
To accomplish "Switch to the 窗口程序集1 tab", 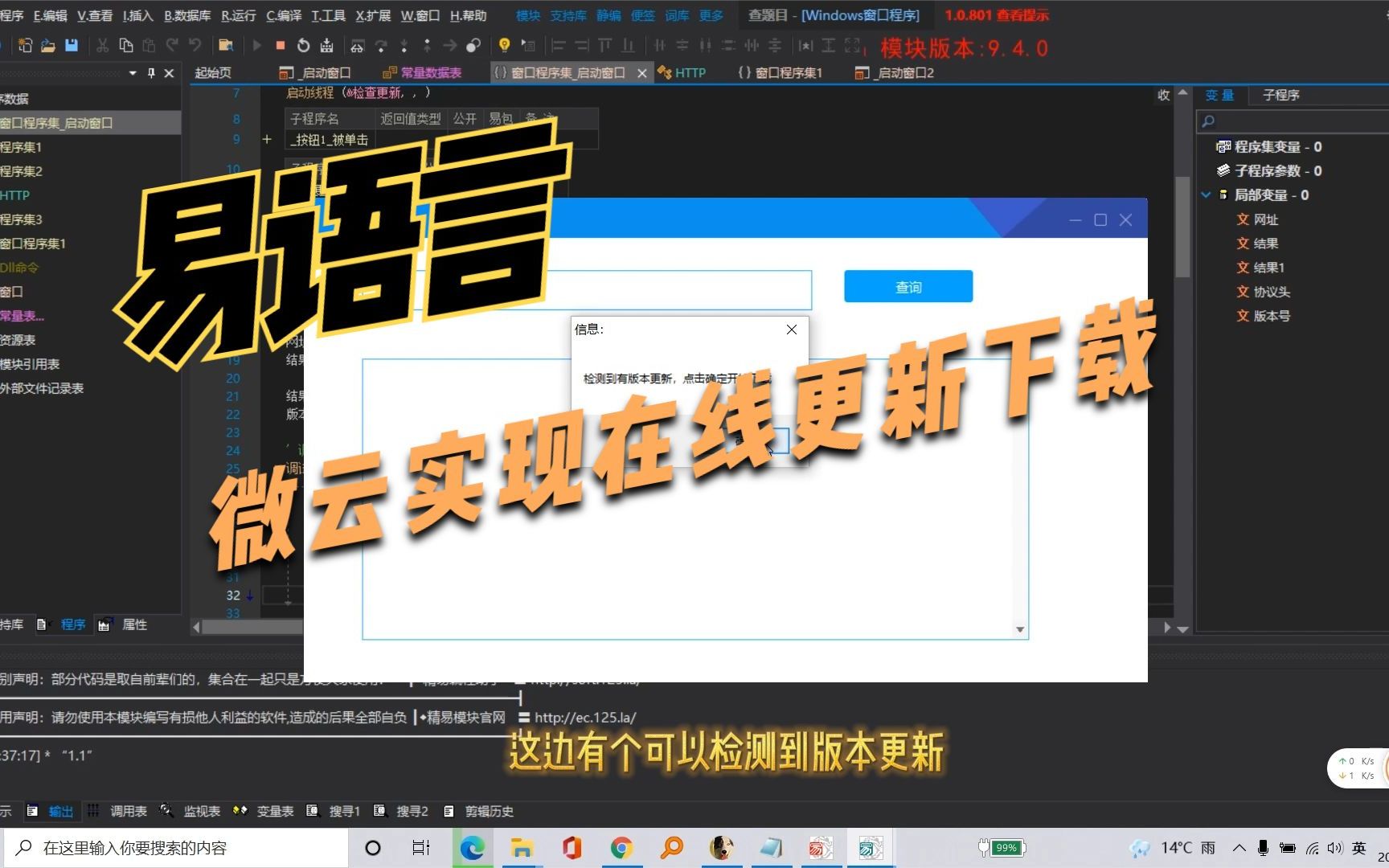I will 780,72.
